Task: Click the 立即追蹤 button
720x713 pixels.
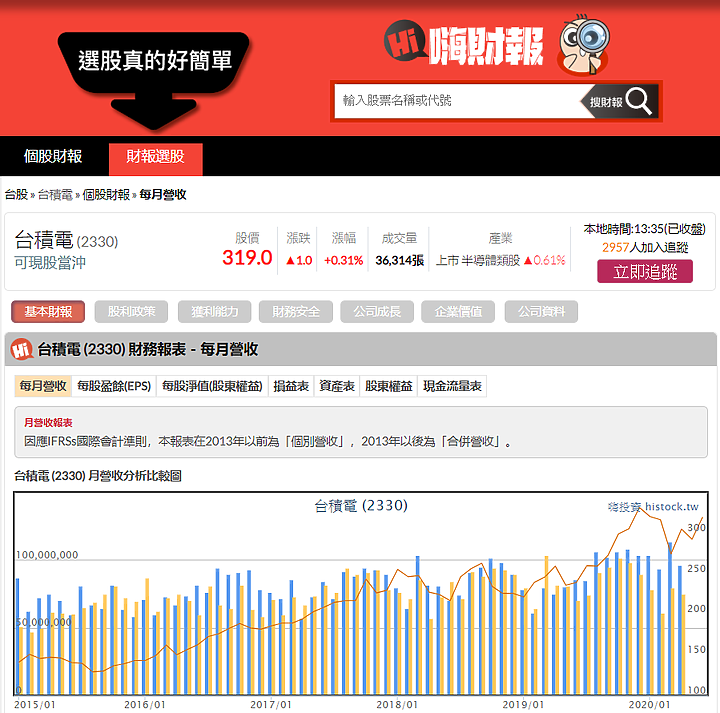Action: pyautogui.click(x=645, y=271)
